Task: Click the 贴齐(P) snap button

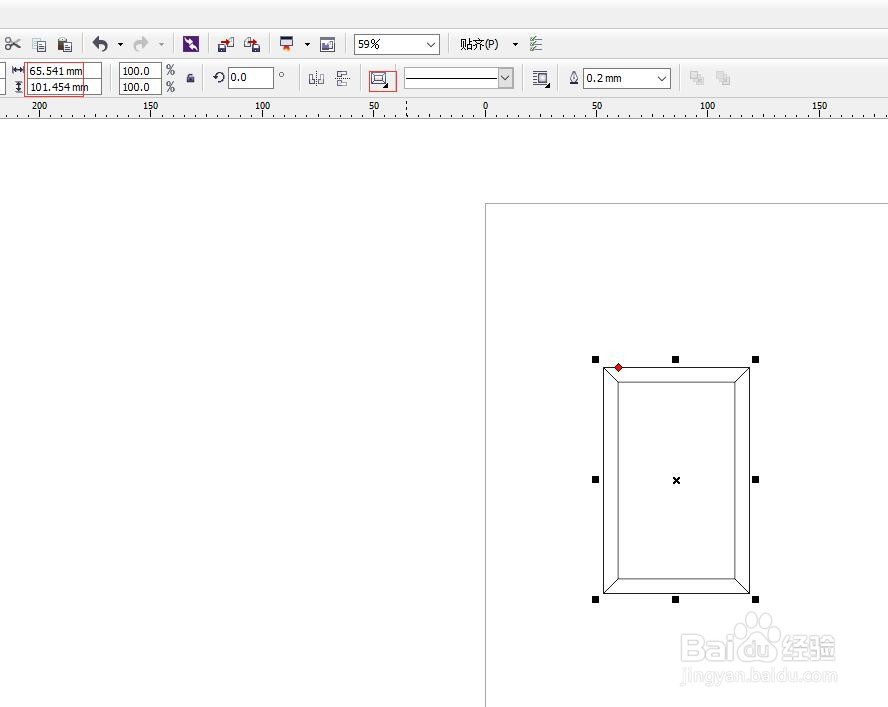Action: [x=479, y=44]
